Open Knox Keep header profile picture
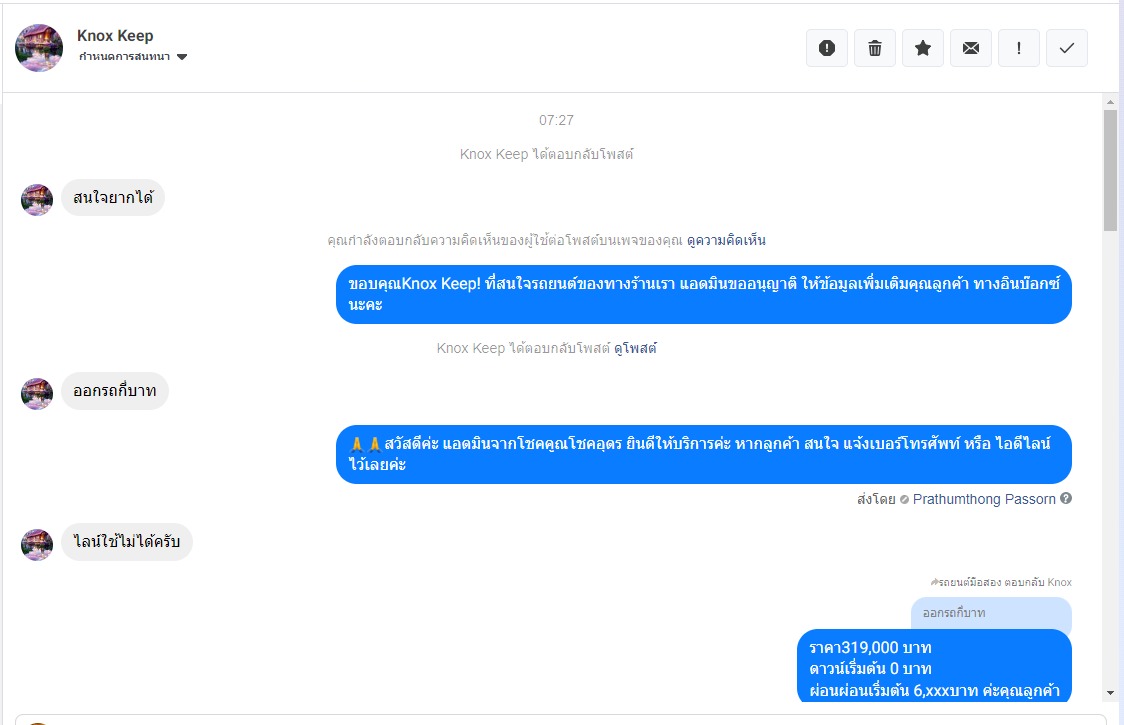1124x725 pixels. 39,47
